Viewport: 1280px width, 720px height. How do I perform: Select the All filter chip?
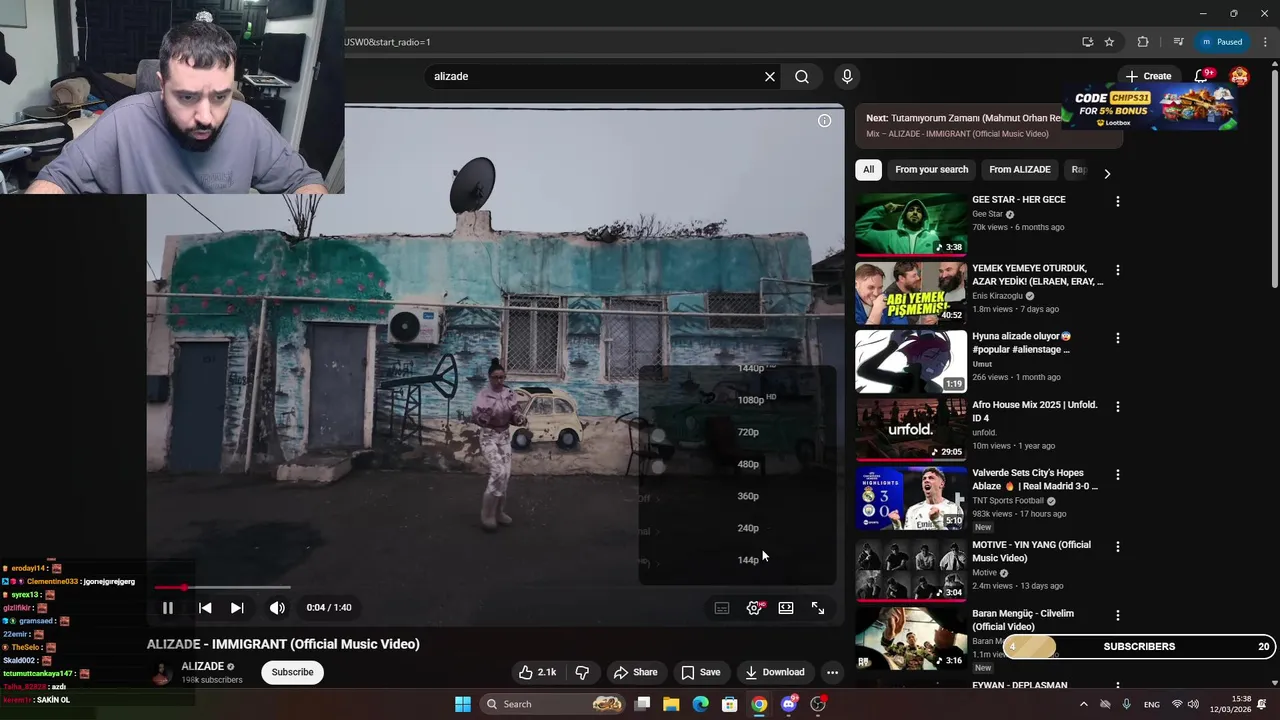tap(868, 170)
